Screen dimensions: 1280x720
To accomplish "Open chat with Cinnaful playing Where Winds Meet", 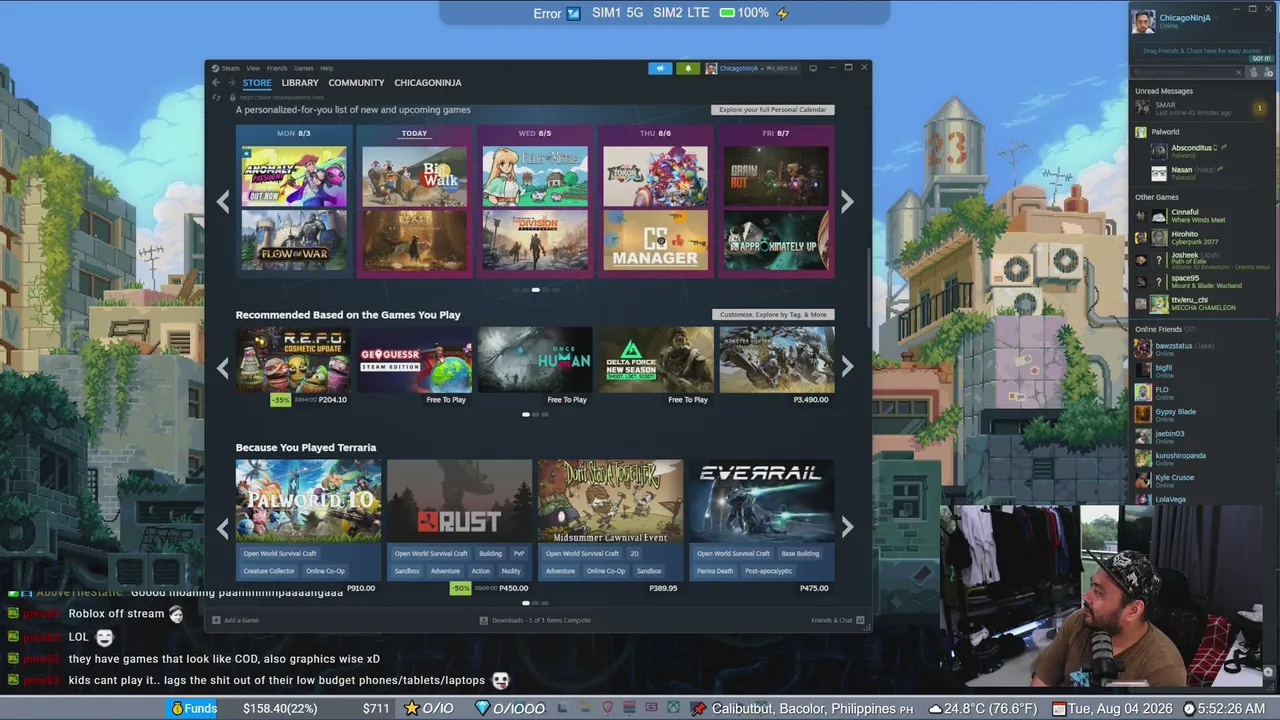I will pos(1200,216).
